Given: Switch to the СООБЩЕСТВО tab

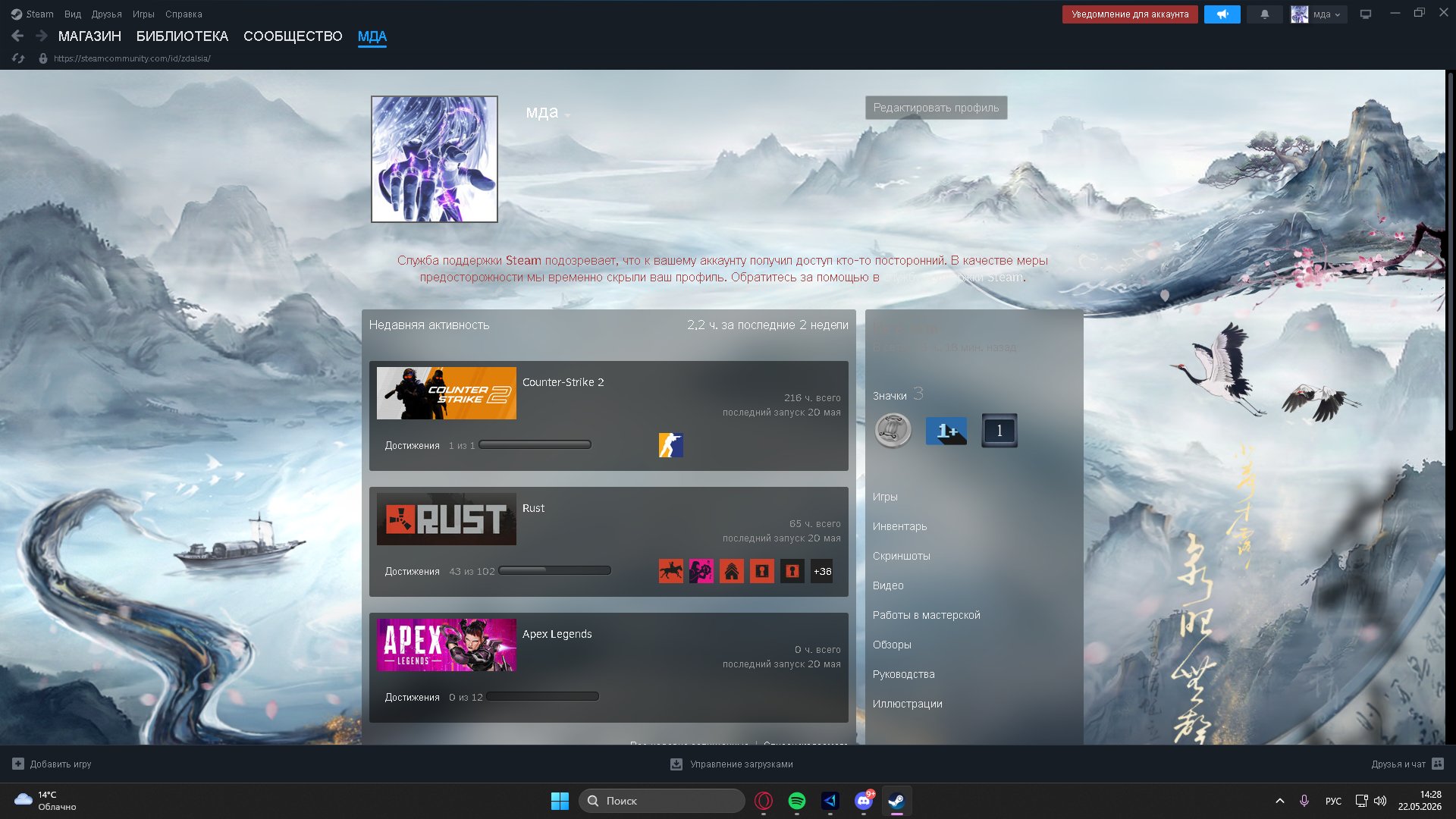Looking at the screenshot, I should click(293, 36).
